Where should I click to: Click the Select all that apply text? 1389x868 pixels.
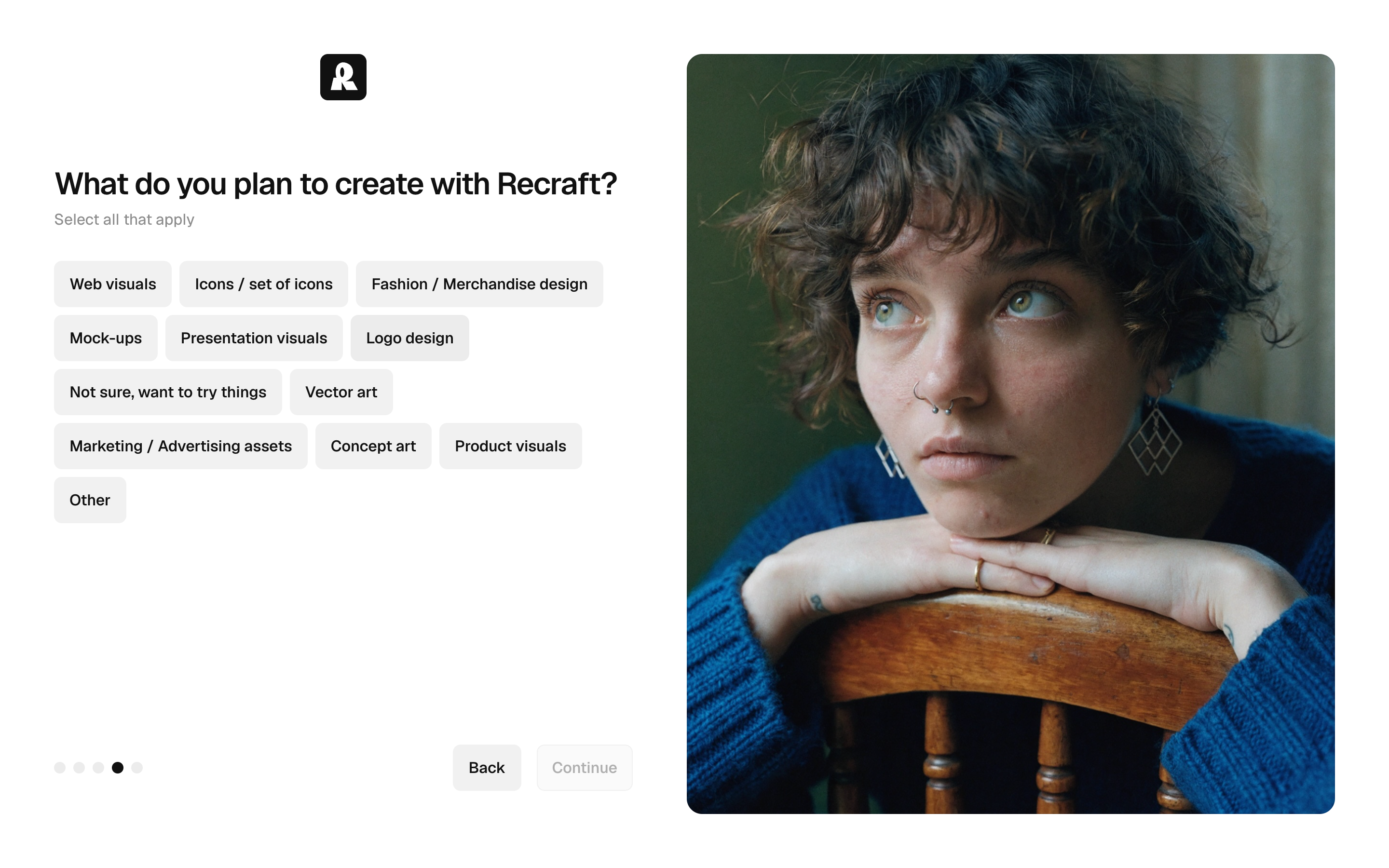pos(124,220)
